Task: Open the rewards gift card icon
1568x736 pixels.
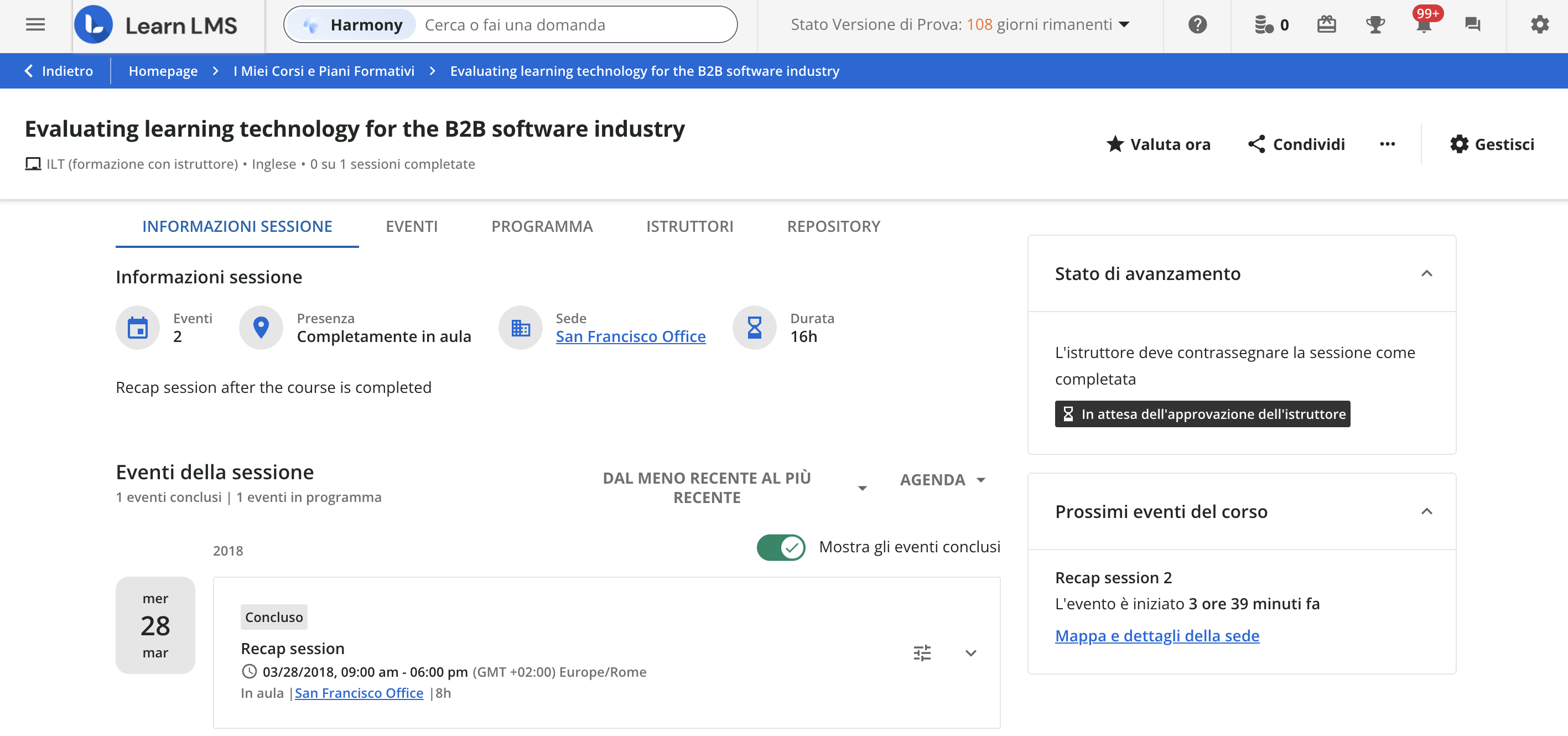Action: pyautogui.click(x=1326, y=24)
